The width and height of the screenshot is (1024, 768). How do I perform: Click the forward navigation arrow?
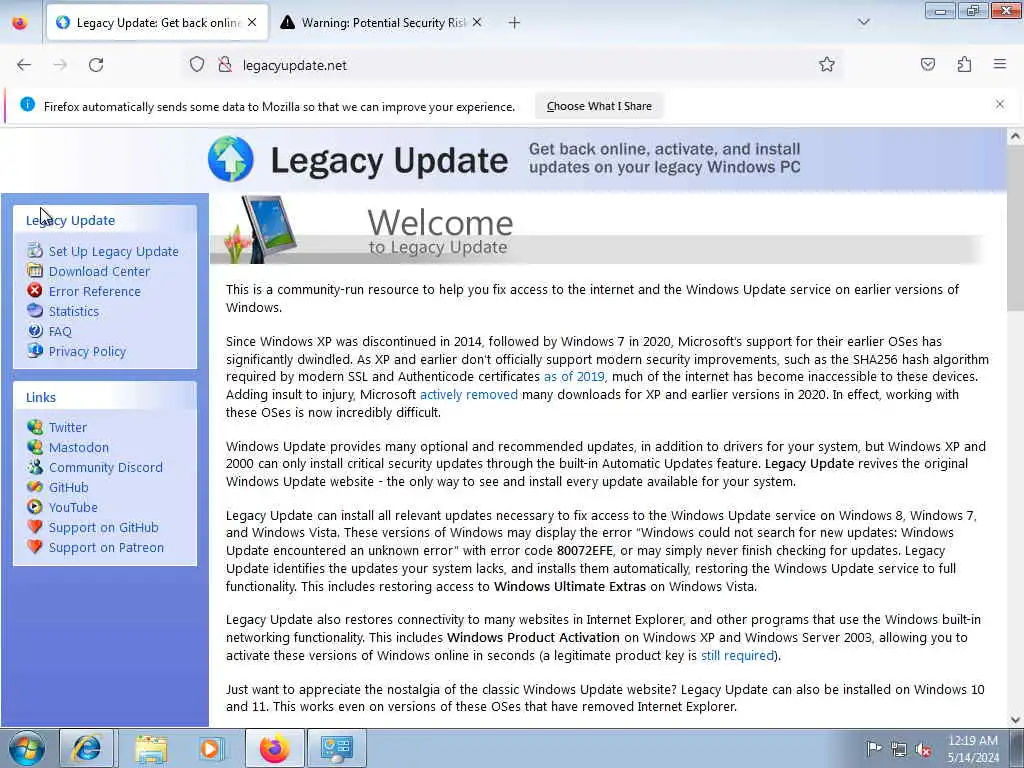(x=60, y=65)
